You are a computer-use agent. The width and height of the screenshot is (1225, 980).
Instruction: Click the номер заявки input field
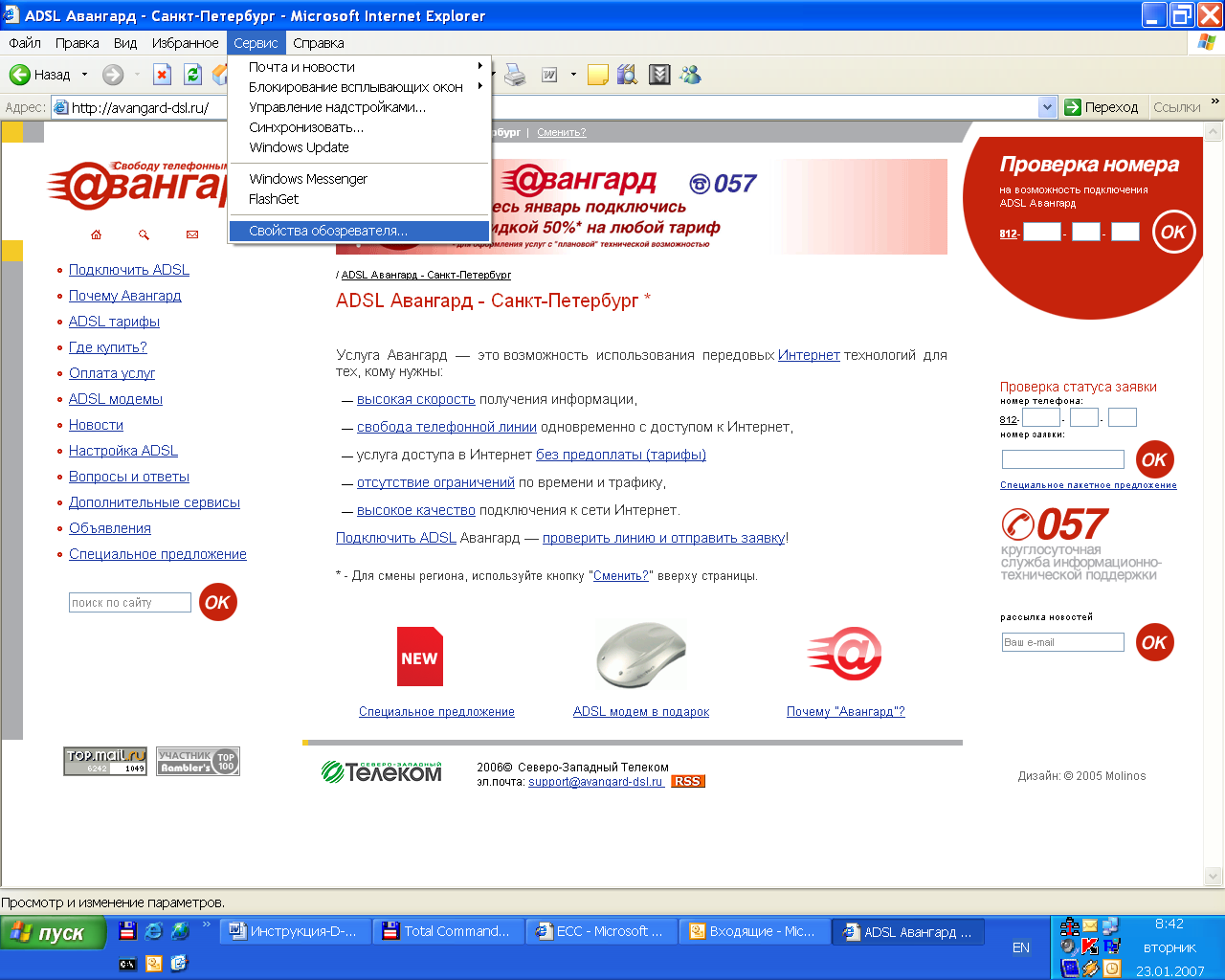1063,459
